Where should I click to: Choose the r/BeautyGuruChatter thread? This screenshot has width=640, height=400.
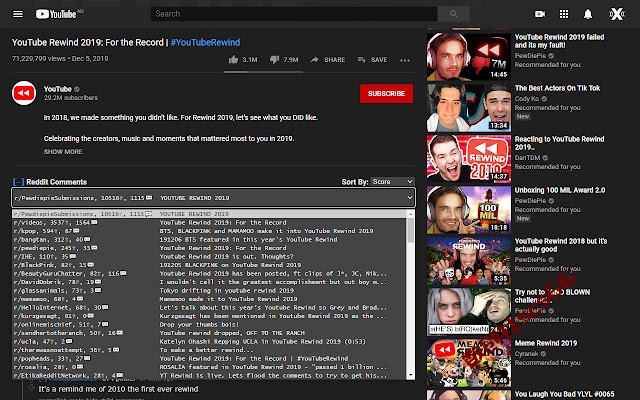pyautogui.click(x=209, y=273)
